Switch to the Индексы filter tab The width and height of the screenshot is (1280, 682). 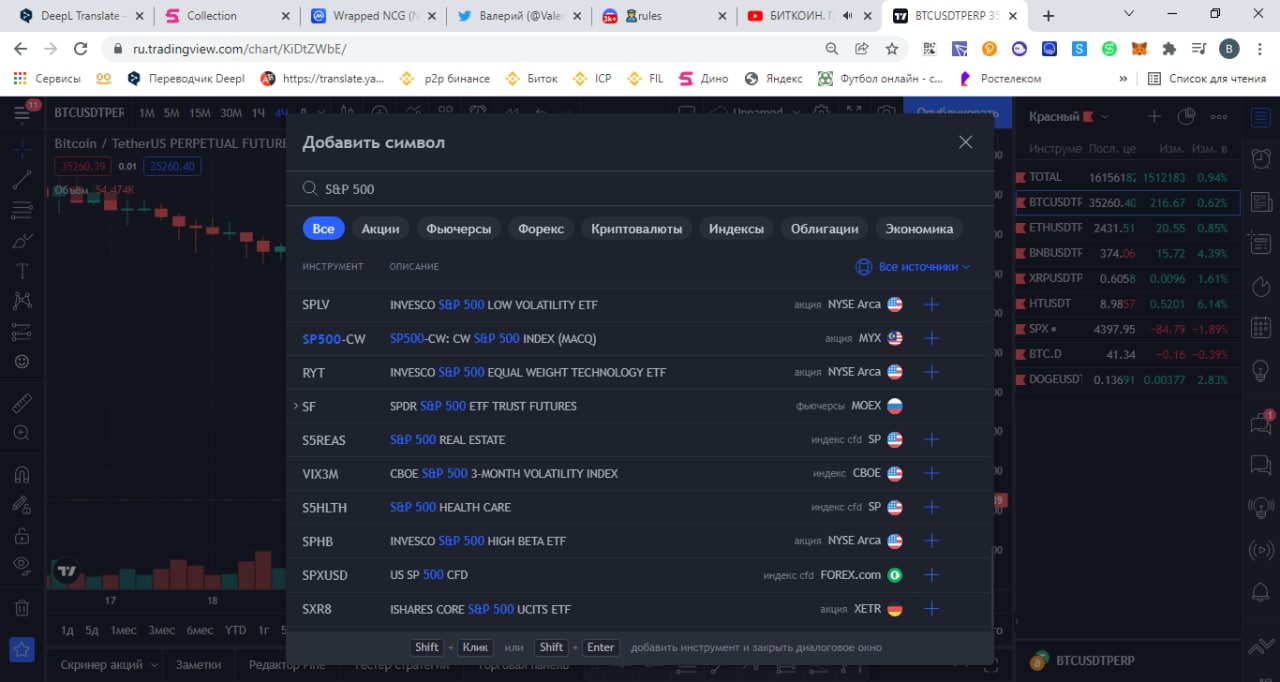point(736,229)
